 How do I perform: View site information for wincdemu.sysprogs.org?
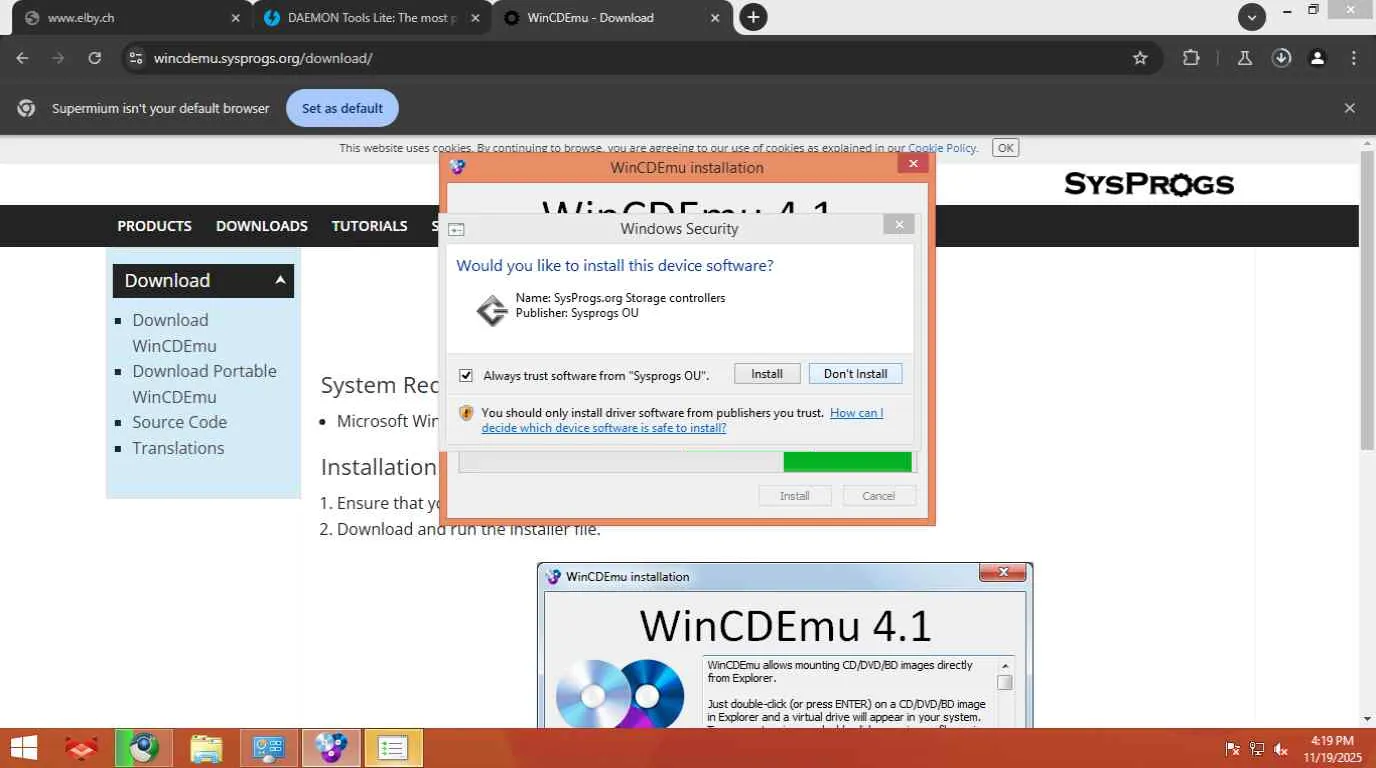136,58
